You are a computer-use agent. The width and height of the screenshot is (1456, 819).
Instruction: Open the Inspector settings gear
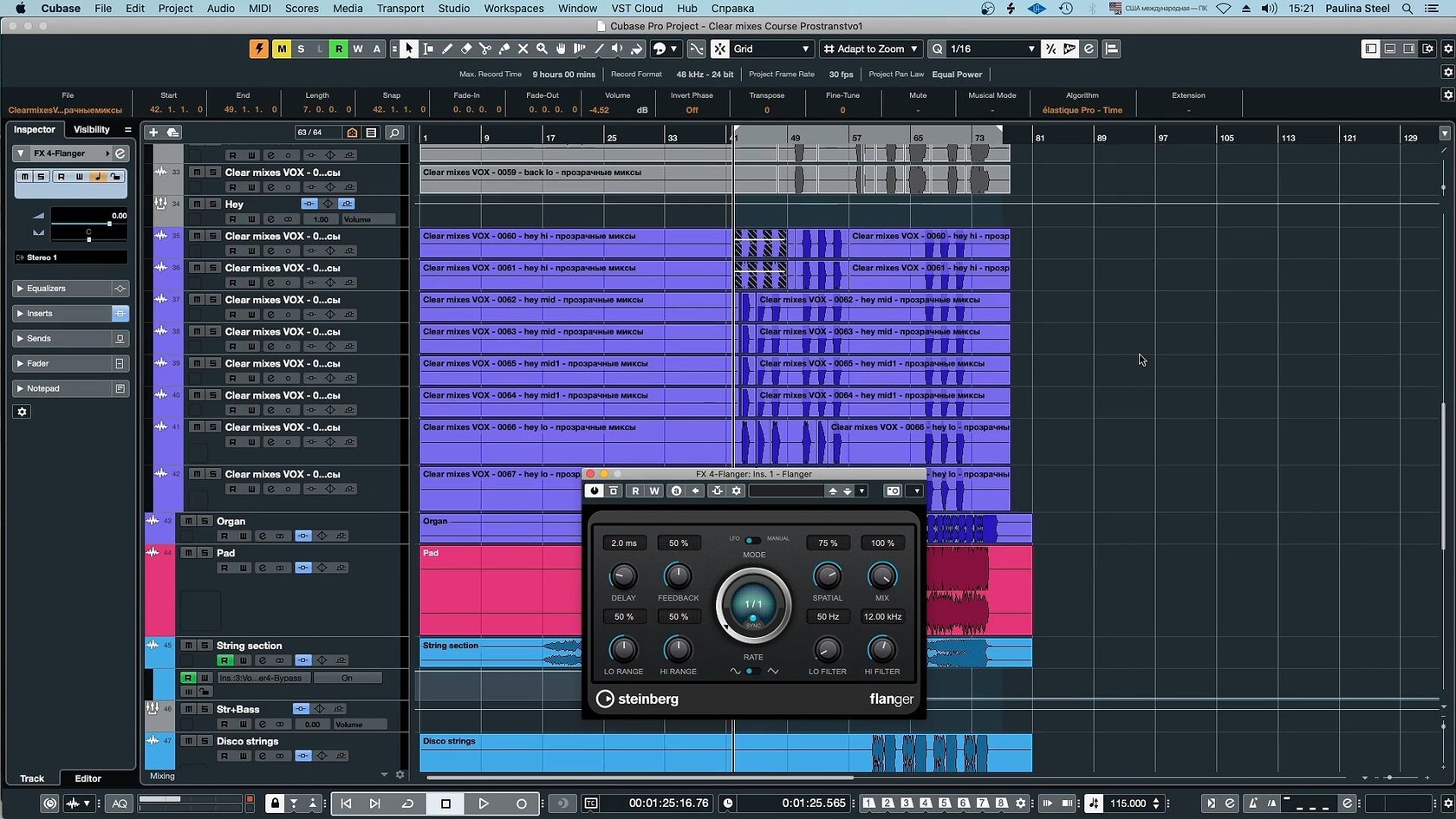(23, 412)
